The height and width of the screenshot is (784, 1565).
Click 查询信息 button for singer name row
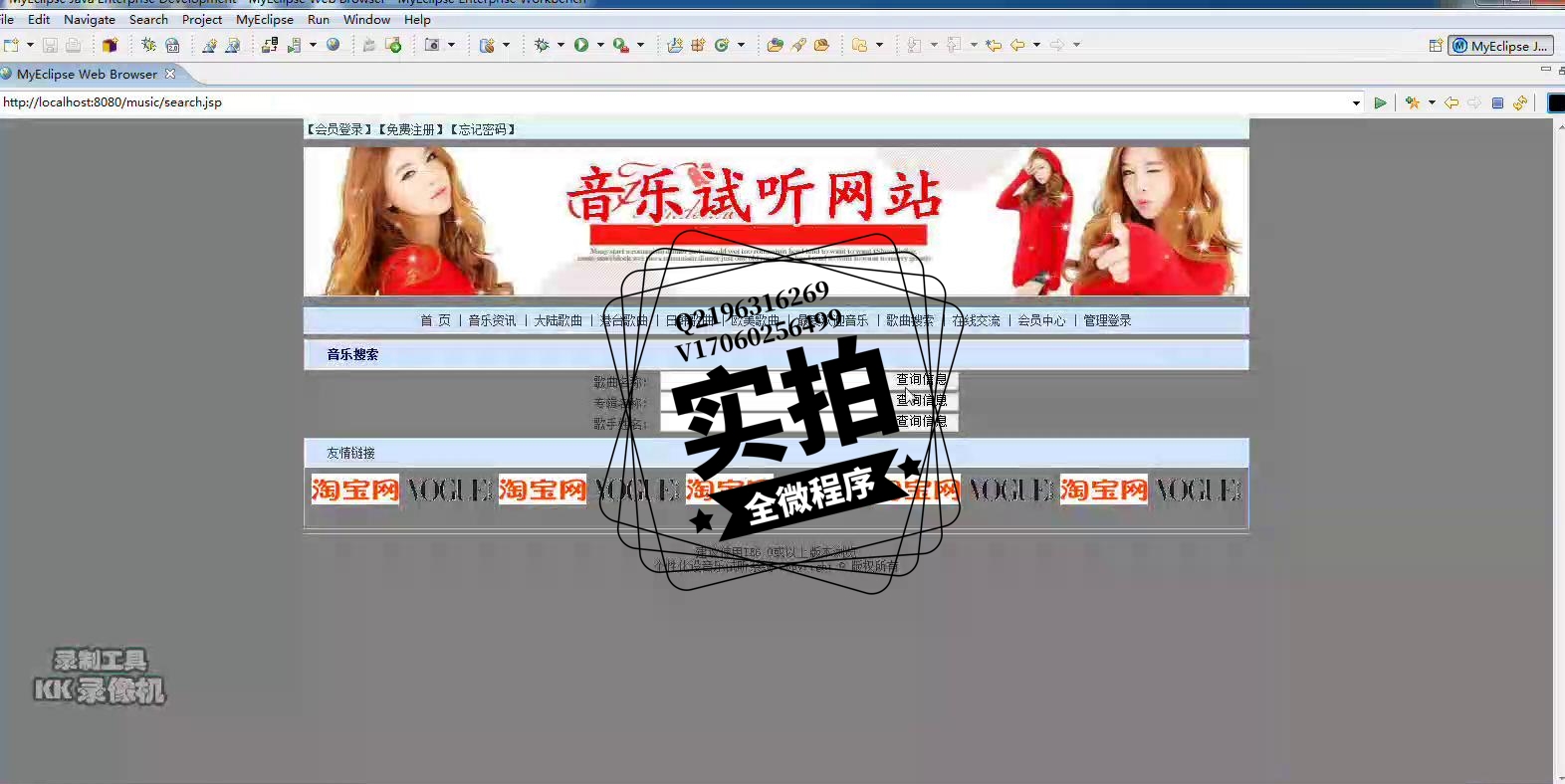pos(922,422)
